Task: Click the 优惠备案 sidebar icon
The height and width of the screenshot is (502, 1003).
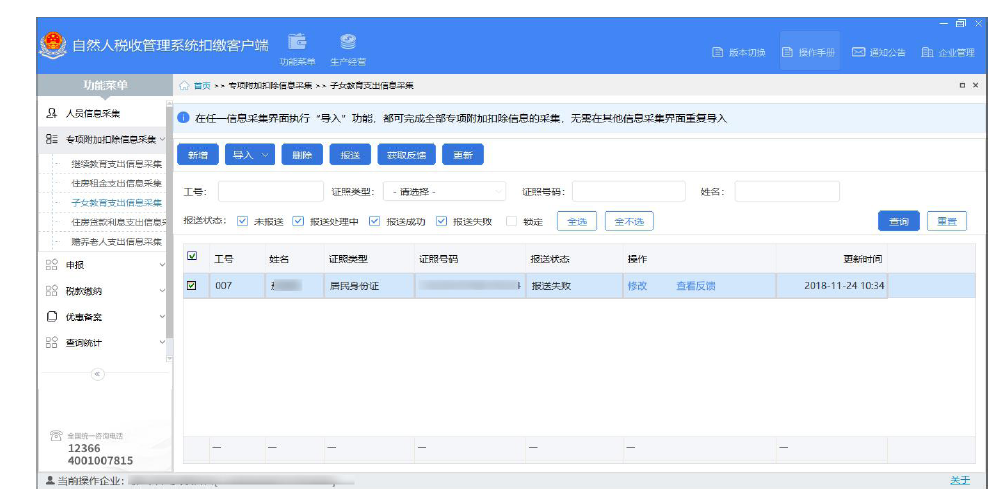Action: [x=52, y=317]
